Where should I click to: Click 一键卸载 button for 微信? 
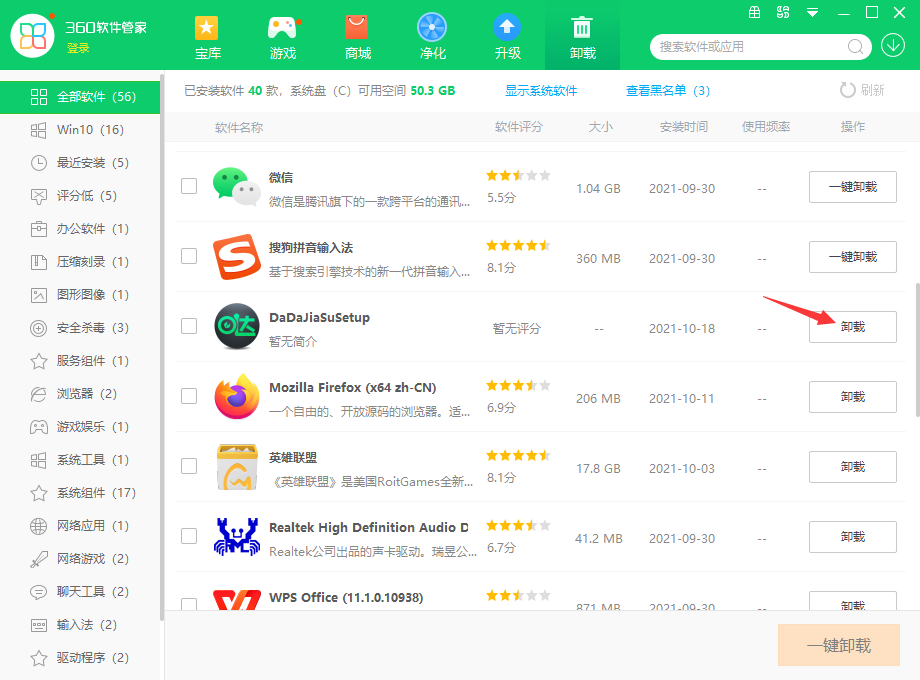pyautogui.click(x=853, y=187)
